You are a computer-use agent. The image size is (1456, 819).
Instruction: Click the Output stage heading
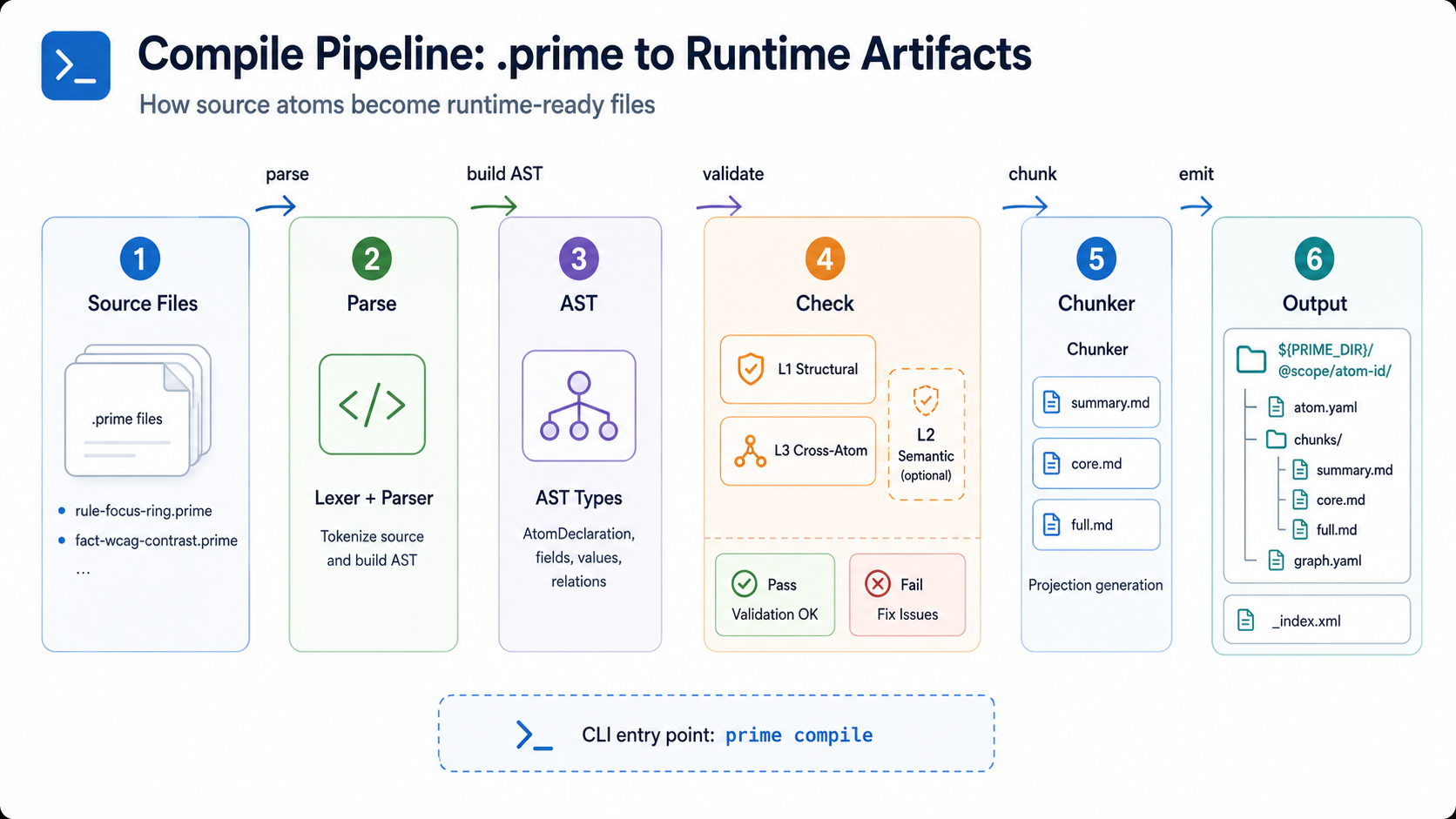pos(1315,304)
